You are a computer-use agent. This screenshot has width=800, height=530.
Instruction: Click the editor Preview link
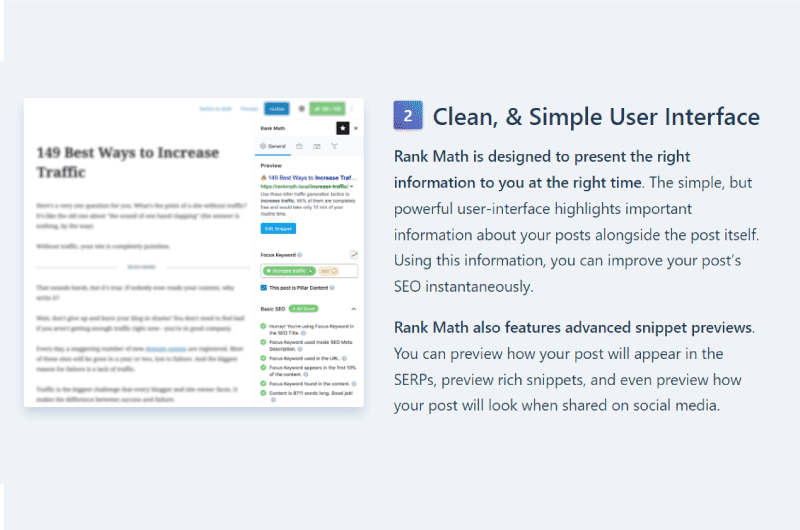pos(249,109)
